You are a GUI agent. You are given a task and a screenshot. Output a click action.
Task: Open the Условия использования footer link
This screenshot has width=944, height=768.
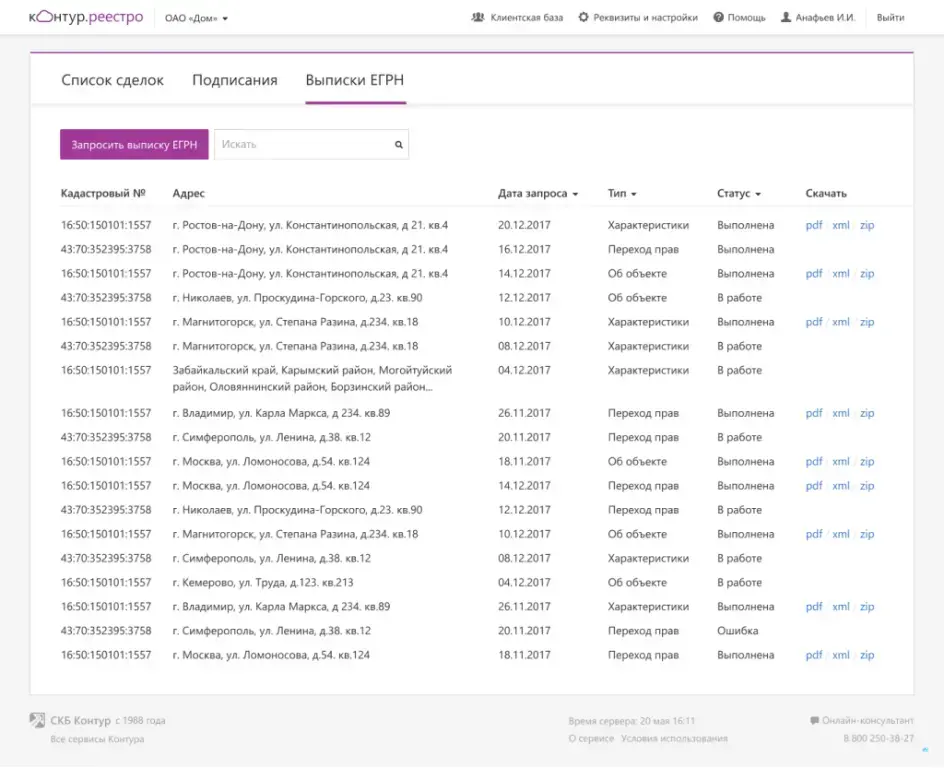pyautogui.click(x=674, y=739)
